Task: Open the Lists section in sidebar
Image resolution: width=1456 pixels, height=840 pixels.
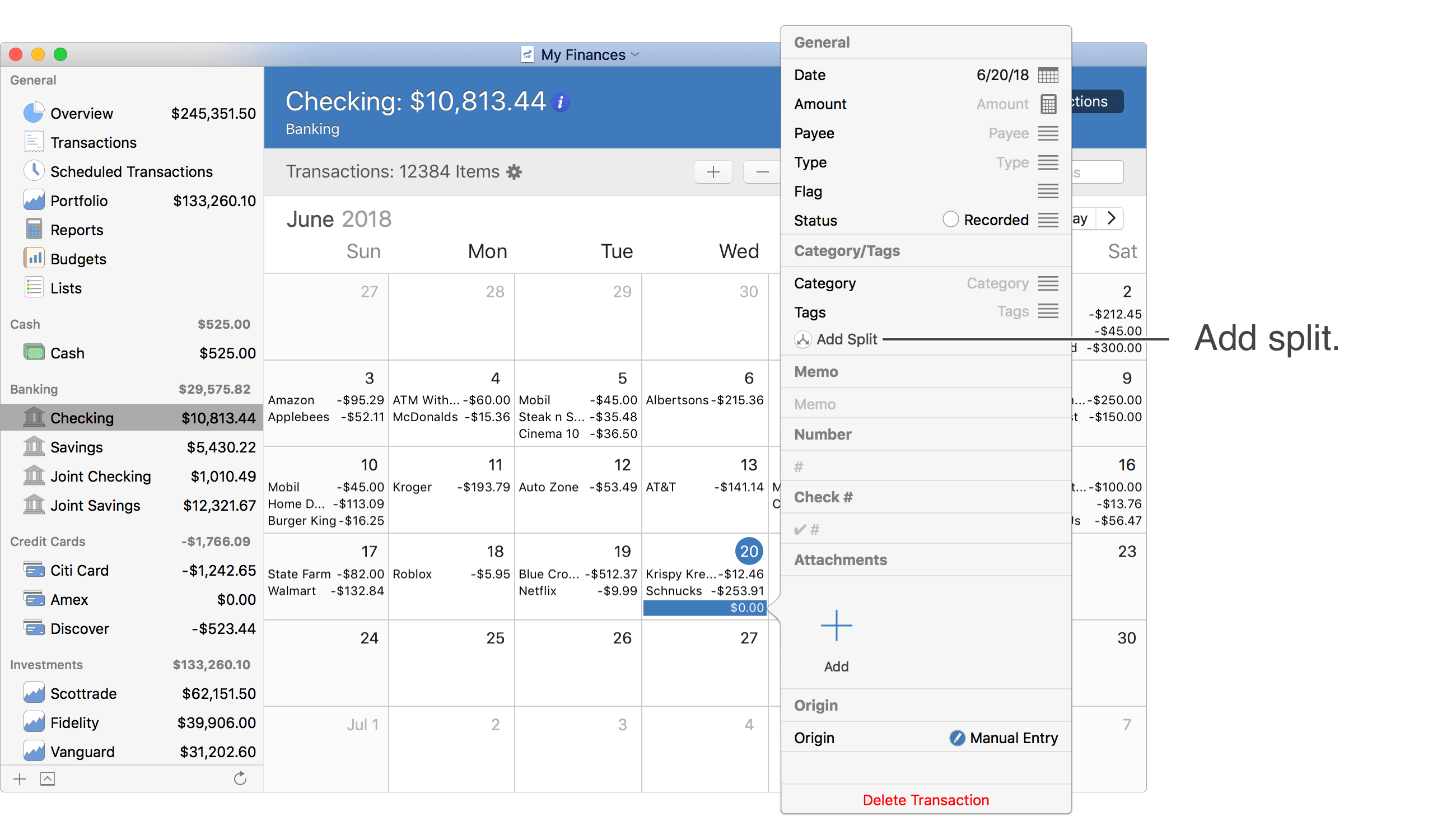Action: pos(66,288)
